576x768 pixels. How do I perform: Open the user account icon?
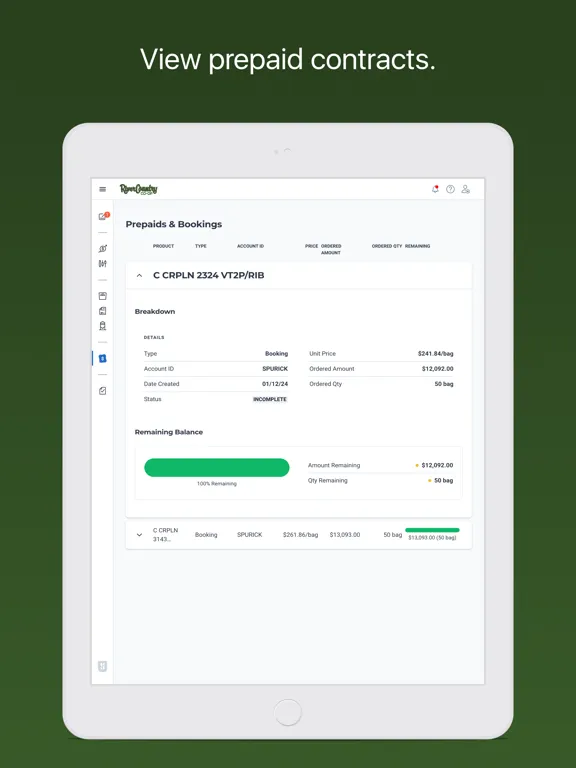(x=466, y=189)
